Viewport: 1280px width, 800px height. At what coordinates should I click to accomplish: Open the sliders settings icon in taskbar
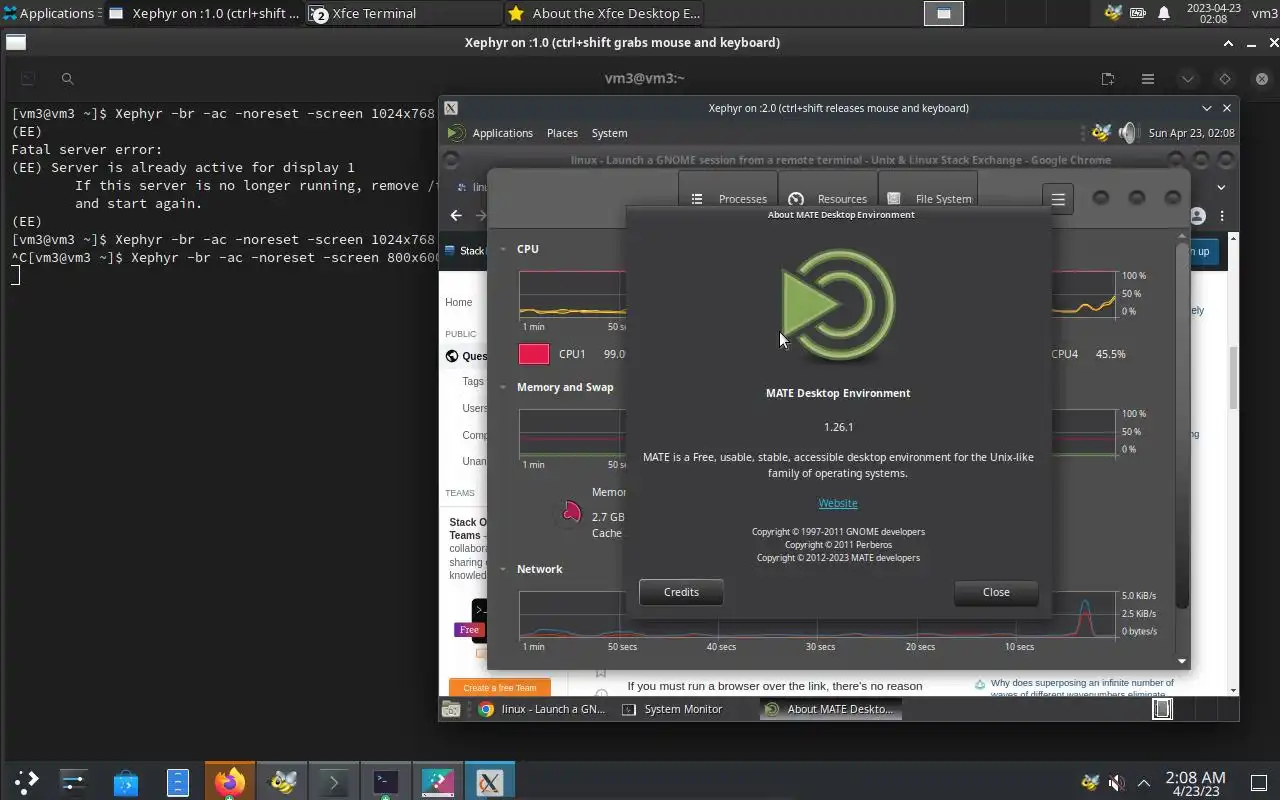coord(74,782)
